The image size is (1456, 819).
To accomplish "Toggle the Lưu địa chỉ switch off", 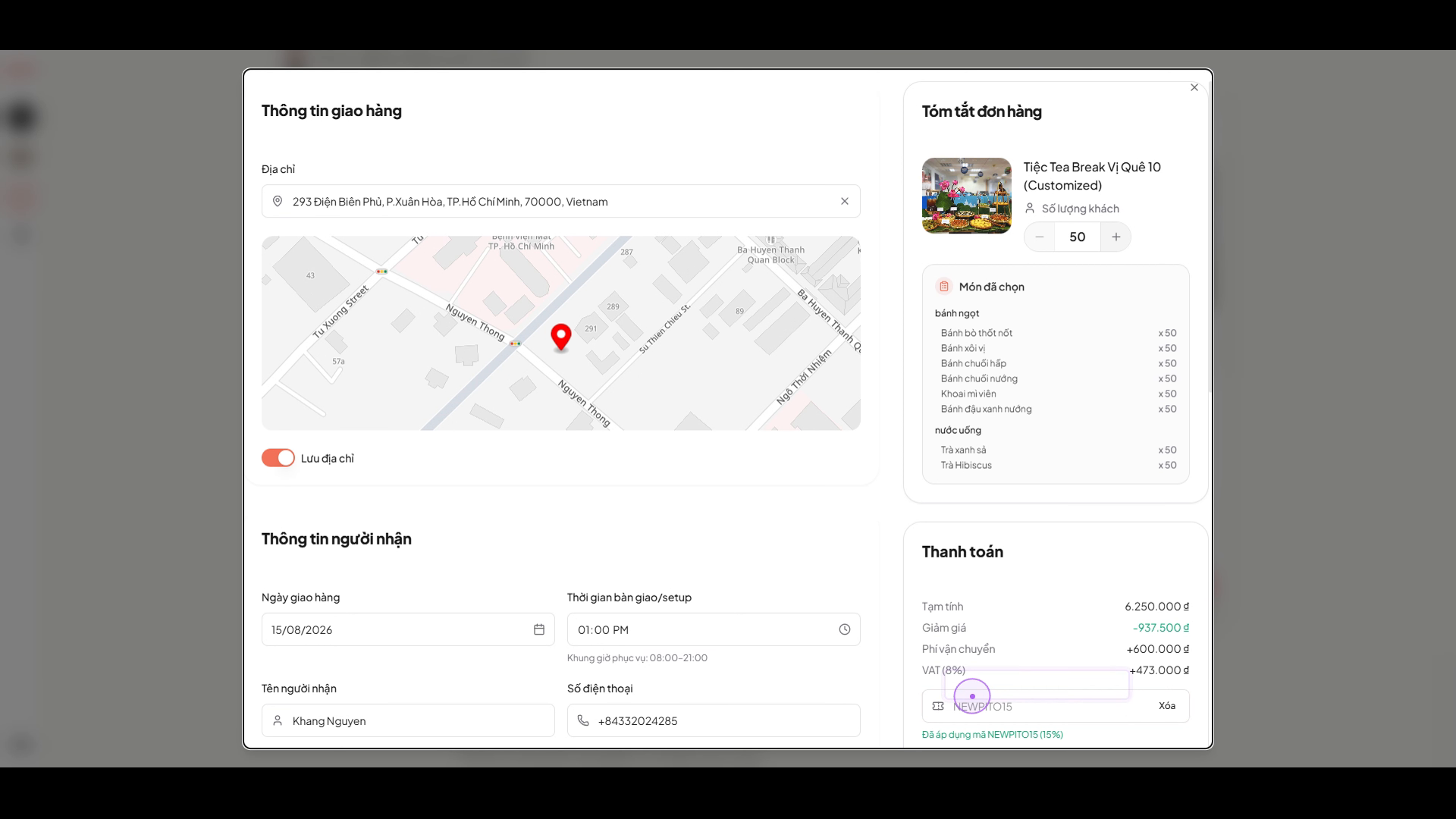I will [278, 458].
